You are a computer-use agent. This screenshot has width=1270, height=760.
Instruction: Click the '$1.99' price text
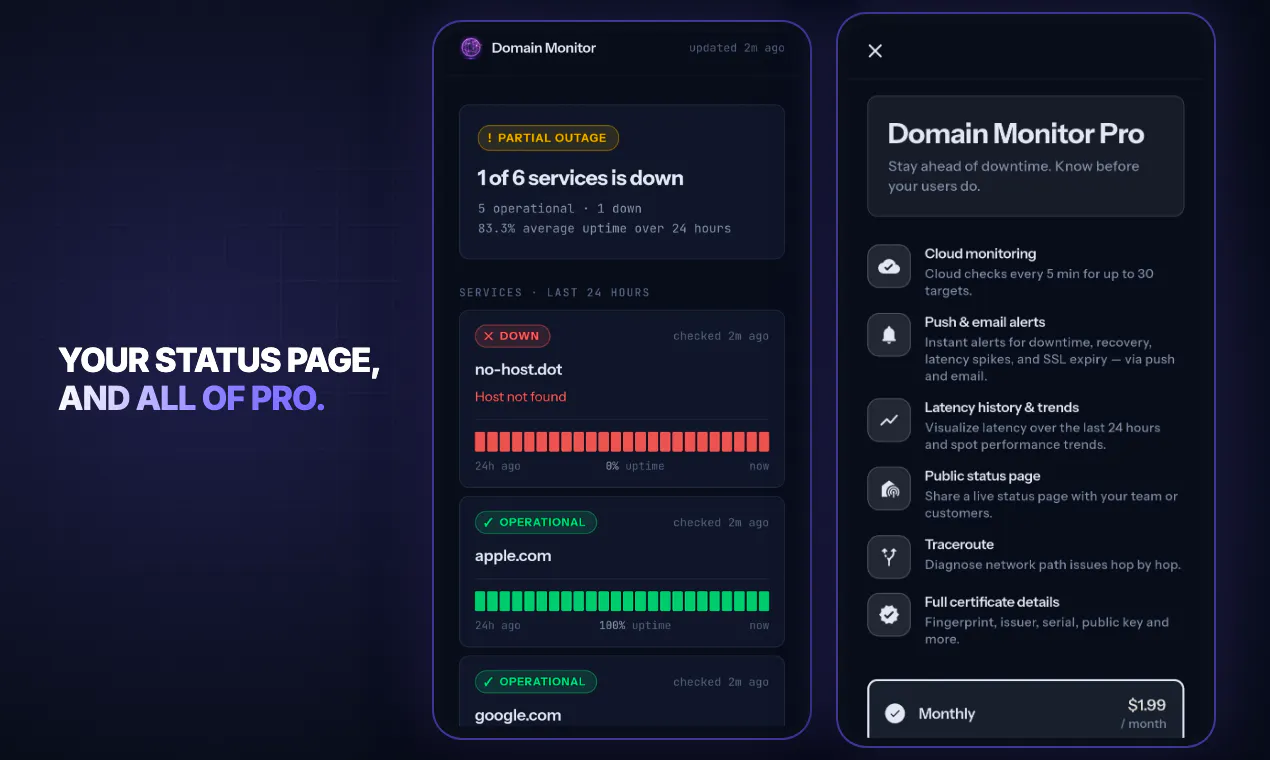[x=1147, y=705]
